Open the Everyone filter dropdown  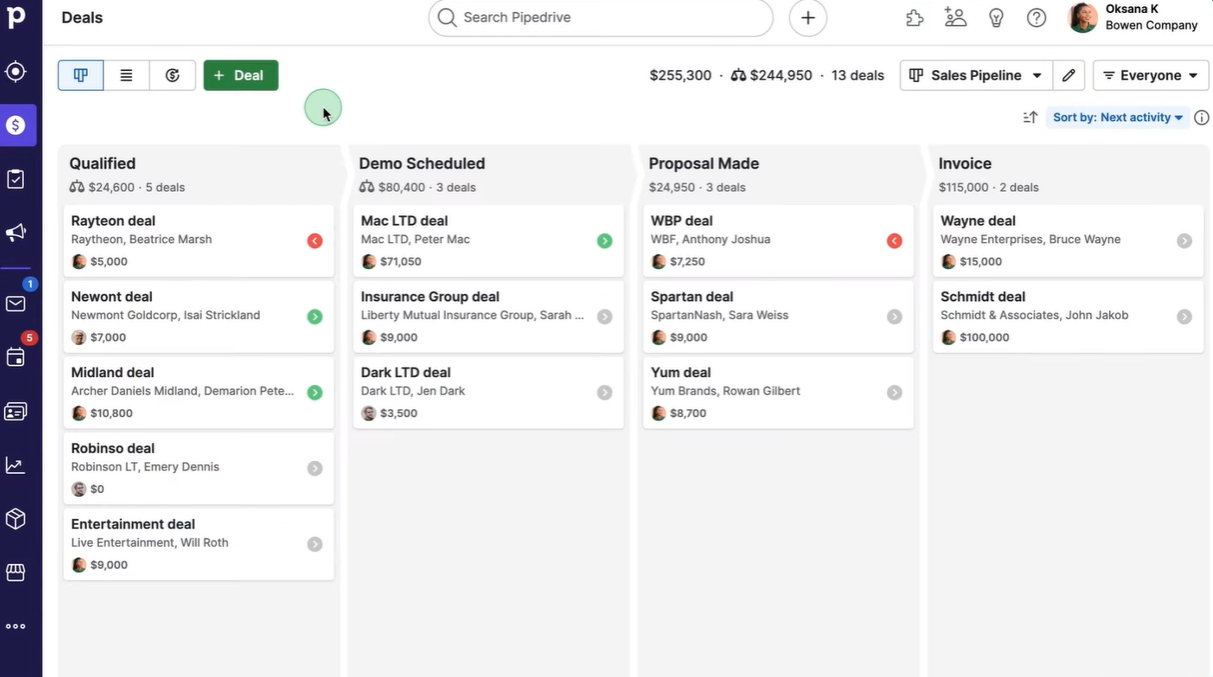point(1150,75)
